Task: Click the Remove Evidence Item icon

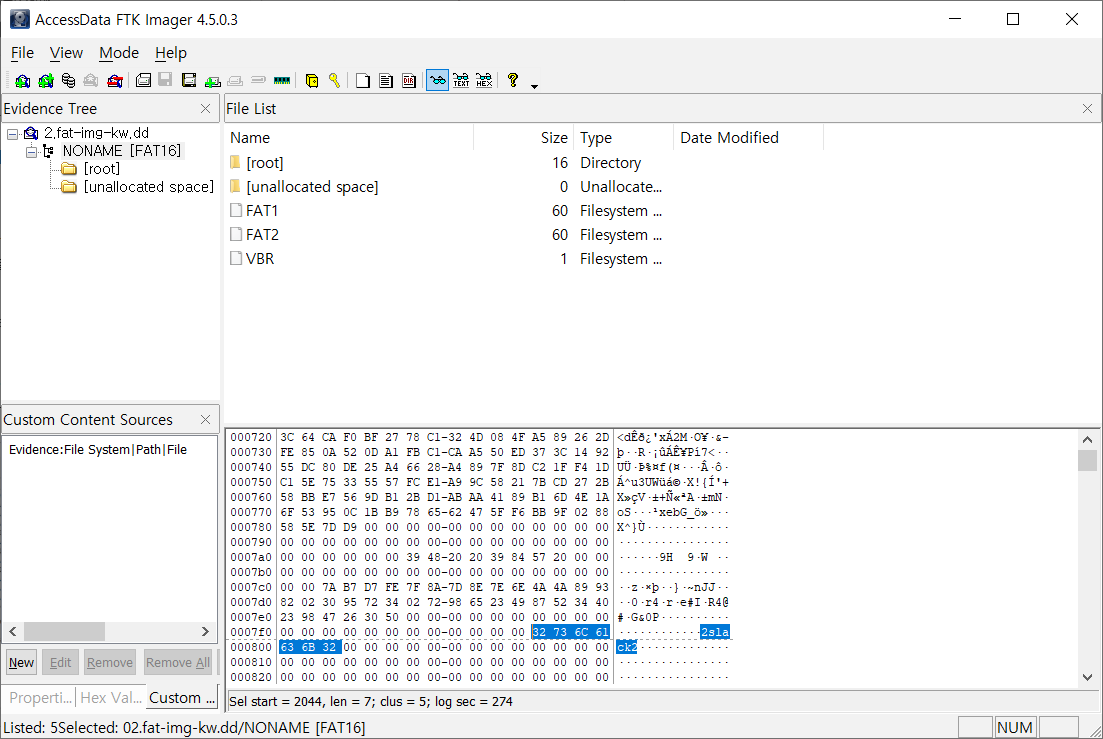Action: pos(91,81)
